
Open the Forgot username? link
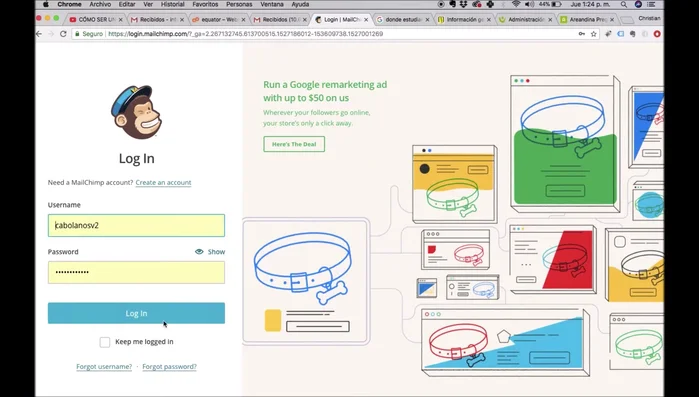(104, 366)
